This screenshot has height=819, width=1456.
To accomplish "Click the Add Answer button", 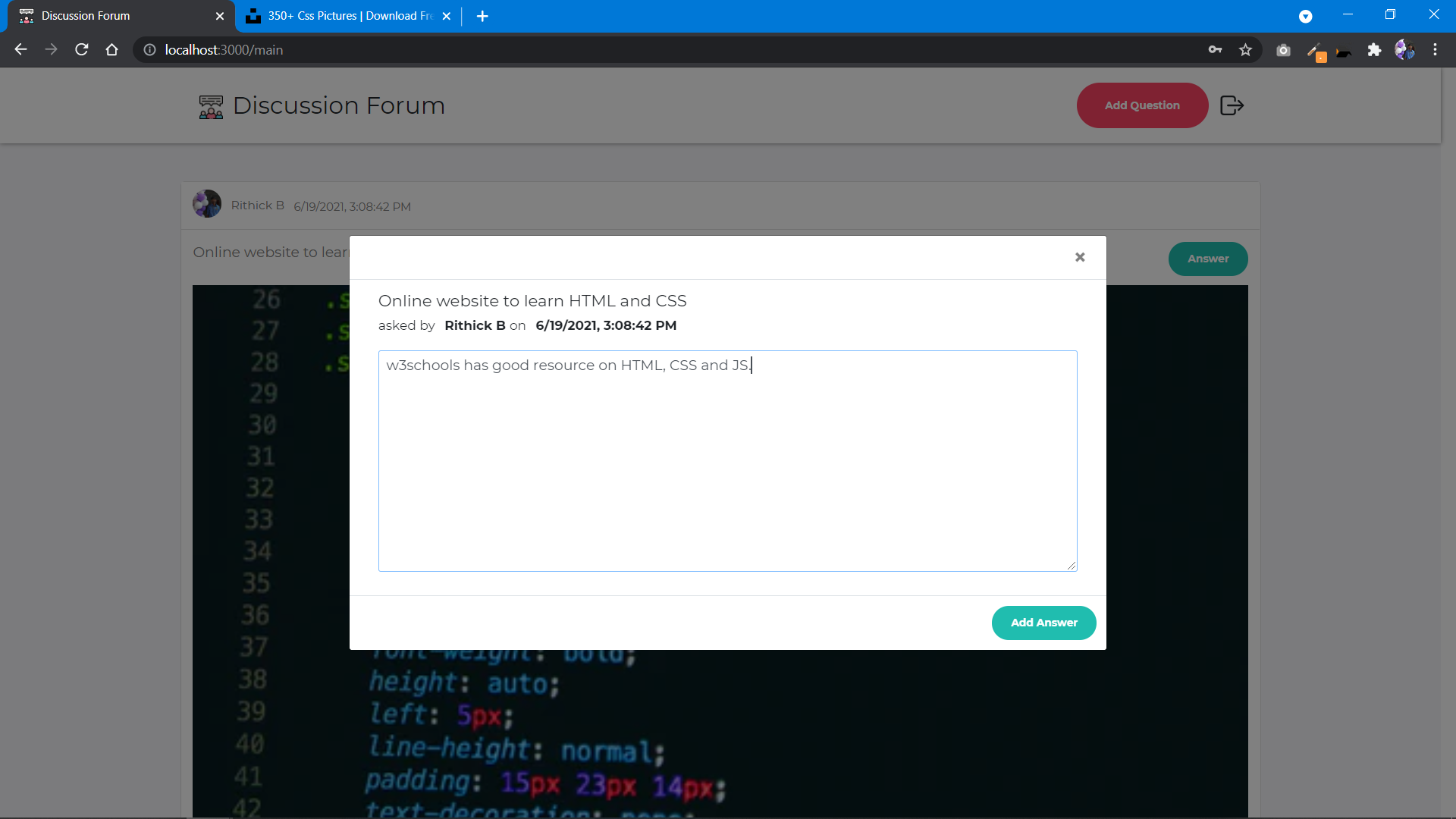I will (x=1043, y=623).
